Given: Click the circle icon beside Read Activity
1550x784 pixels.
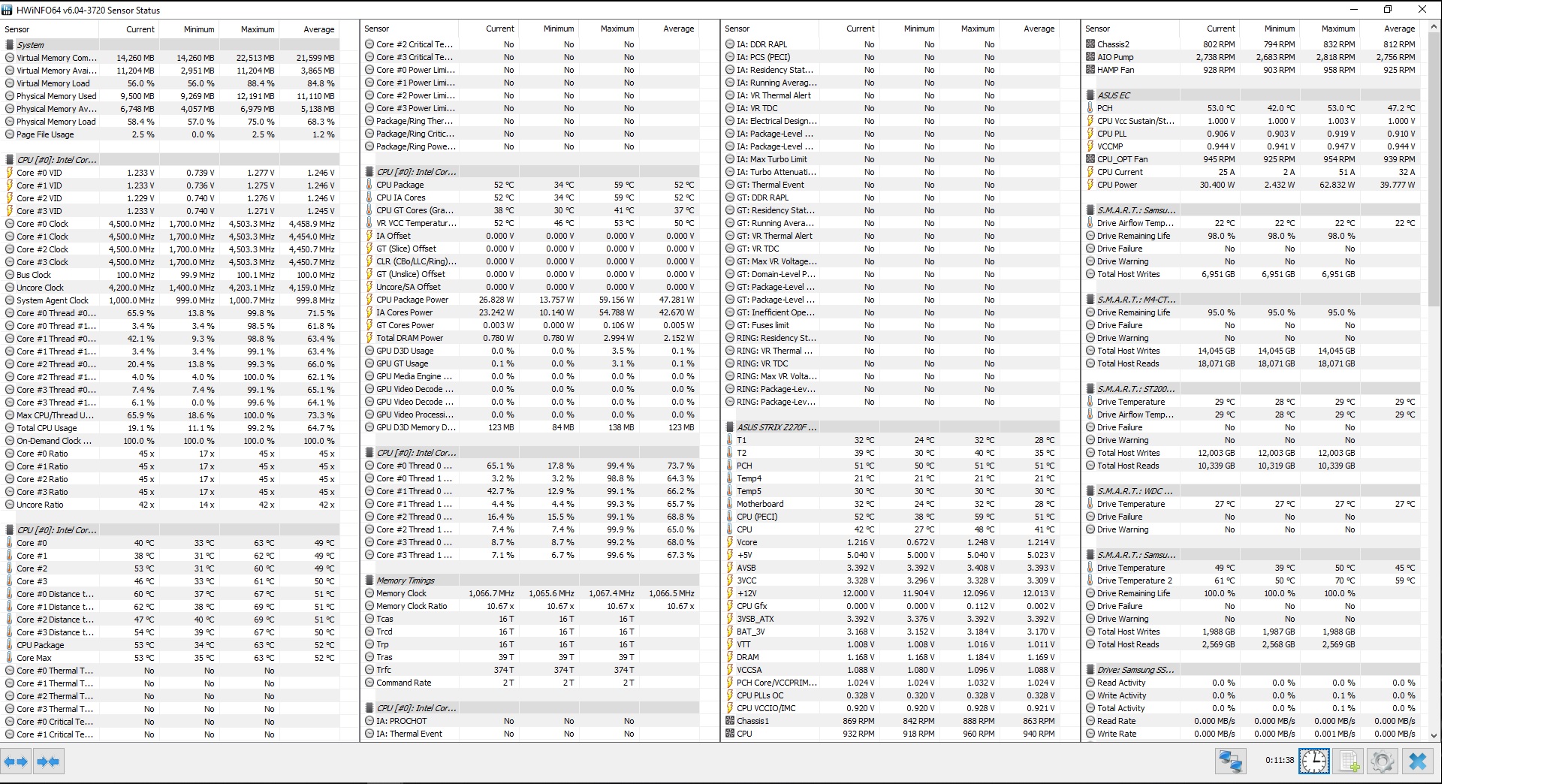Looking at the screenshot, I should click(x=1090, y=683).
